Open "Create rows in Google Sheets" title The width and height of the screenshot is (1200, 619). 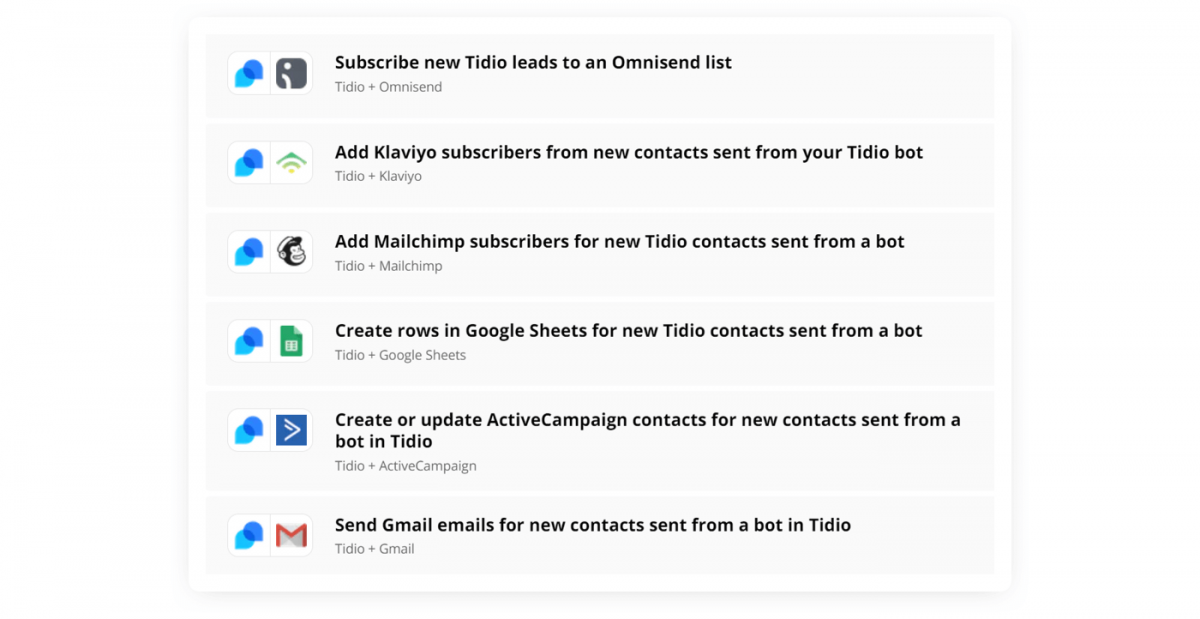(628, 331)
